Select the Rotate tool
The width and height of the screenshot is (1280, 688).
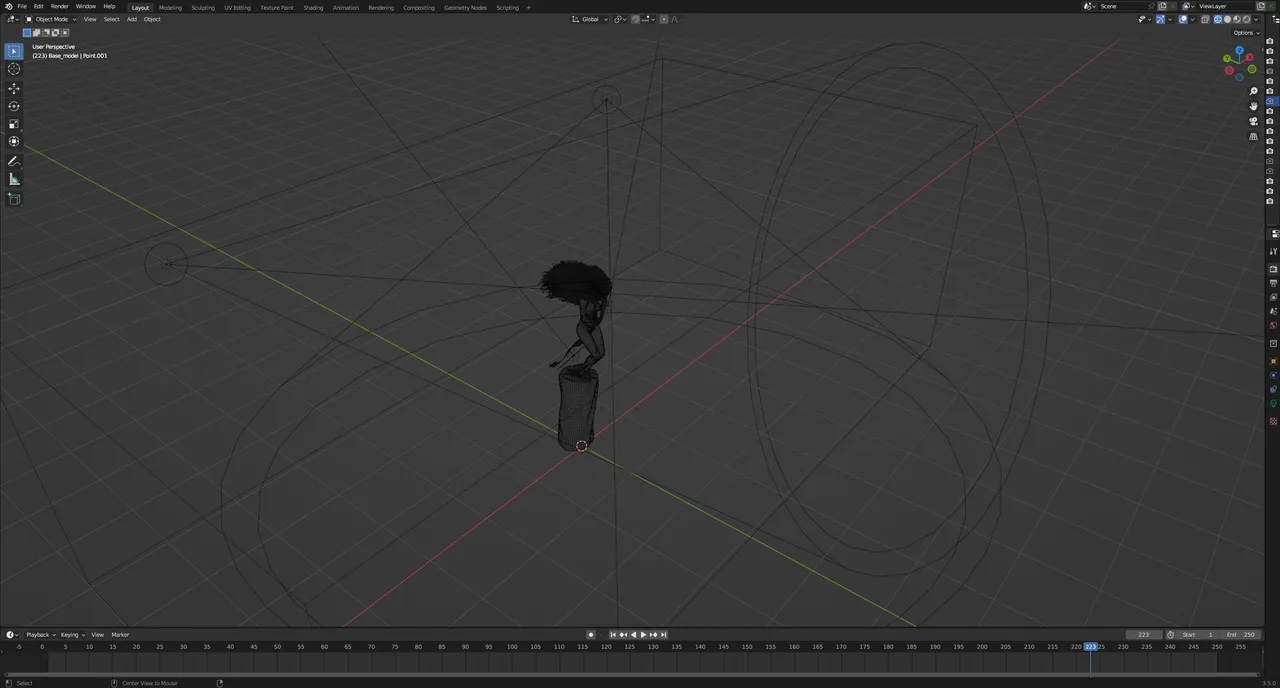(14, 106)
